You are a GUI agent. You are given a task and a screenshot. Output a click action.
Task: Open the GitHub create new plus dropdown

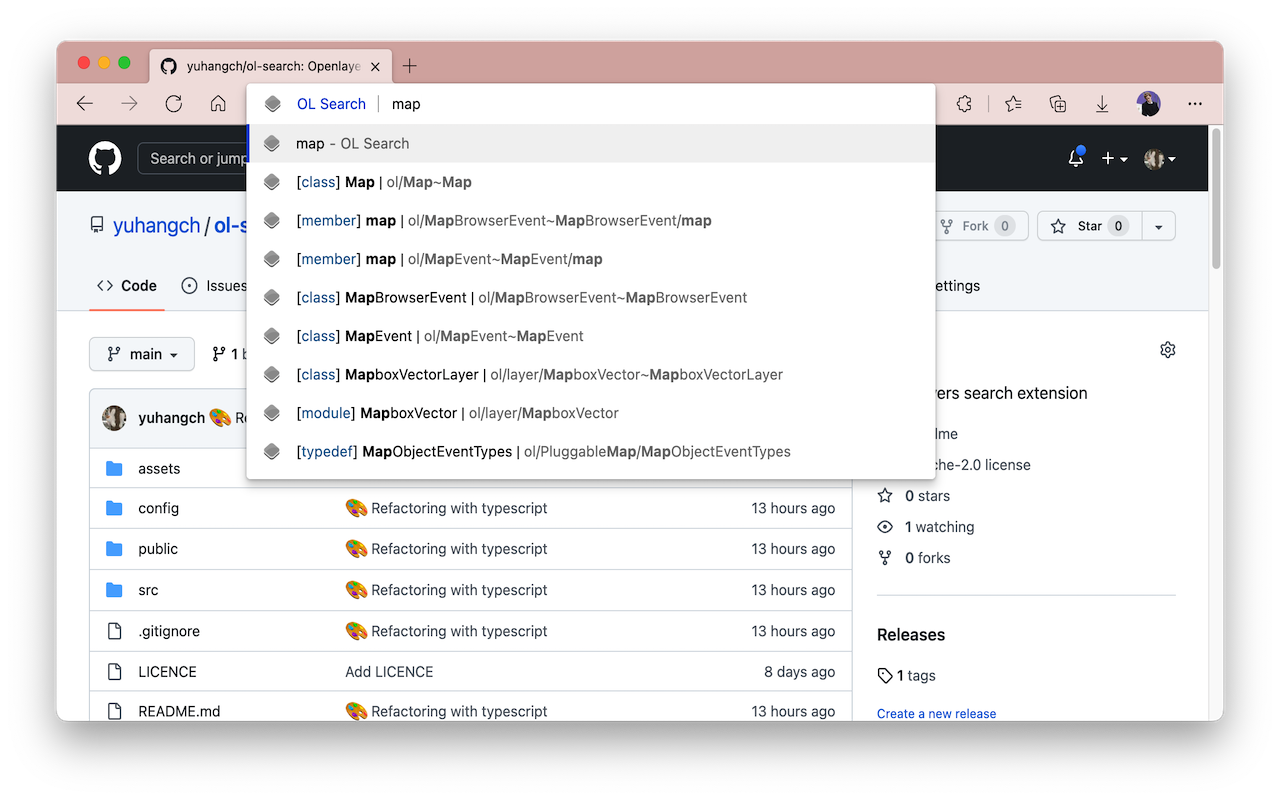pyautogui.click(x=1114, y=159)
